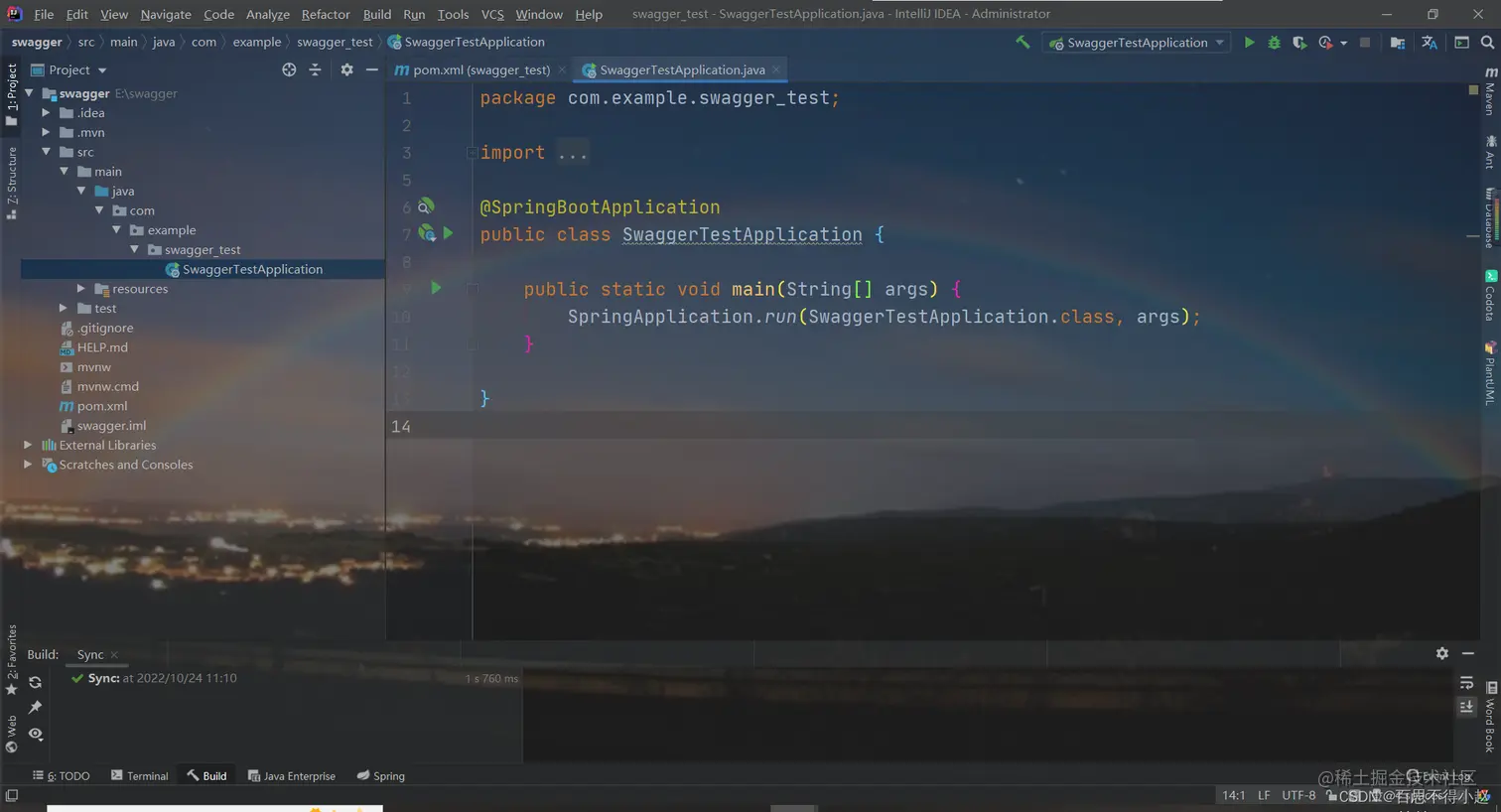Expand the test folder
This screenshot has height=812, width=1501.
point(64,309)
